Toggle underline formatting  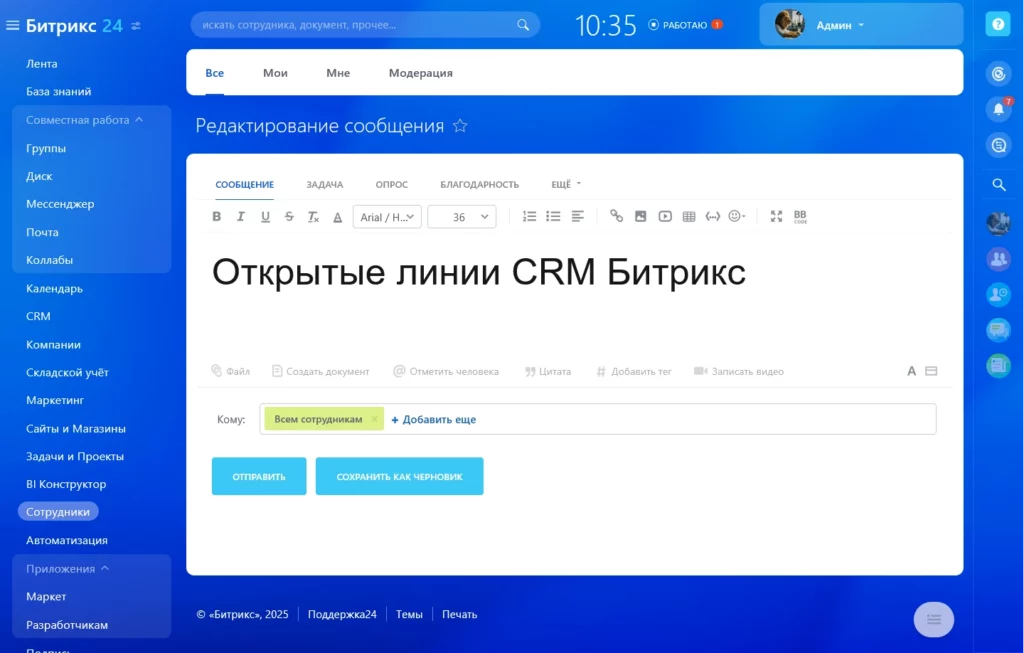[263, 216]
